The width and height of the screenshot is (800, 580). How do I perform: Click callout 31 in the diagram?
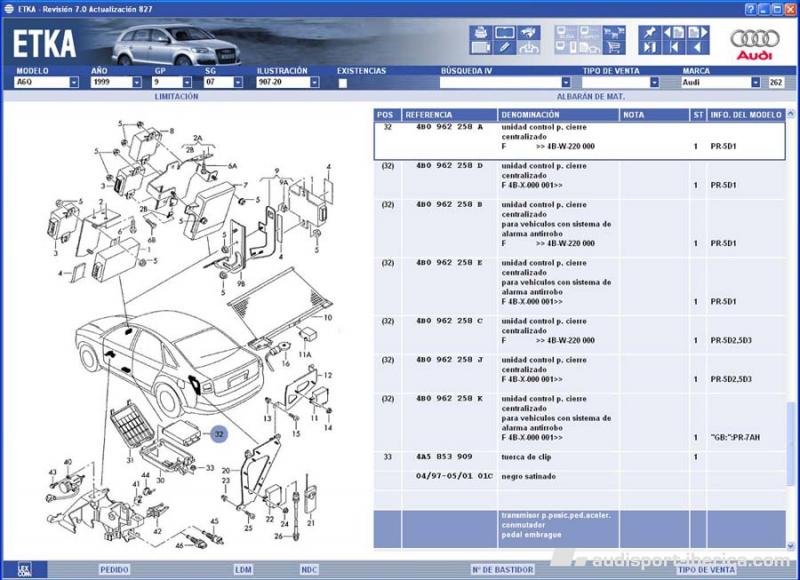coord(130,460)
